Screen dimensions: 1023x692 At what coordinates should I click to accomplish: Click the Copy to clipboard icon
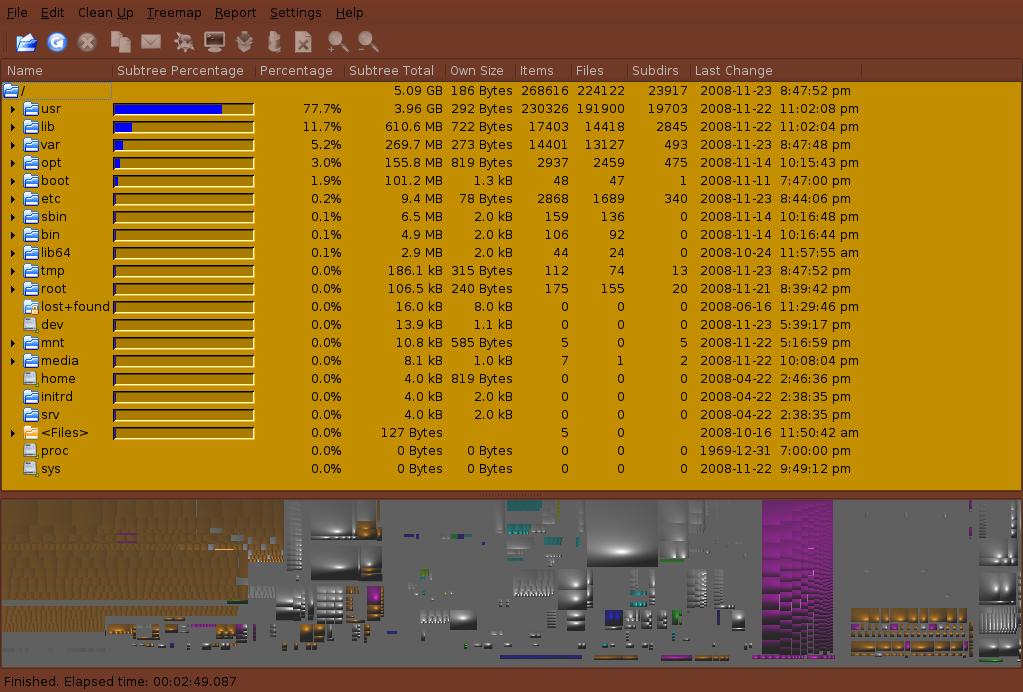[120, 42]
